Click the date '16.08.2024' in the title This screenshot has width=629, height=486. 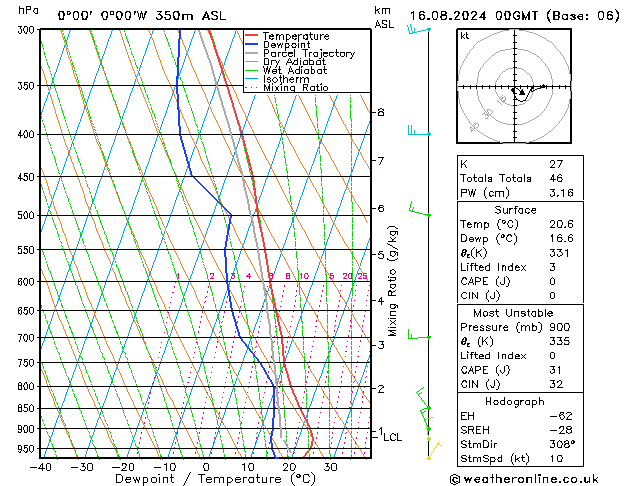click(x=448, y=16)
